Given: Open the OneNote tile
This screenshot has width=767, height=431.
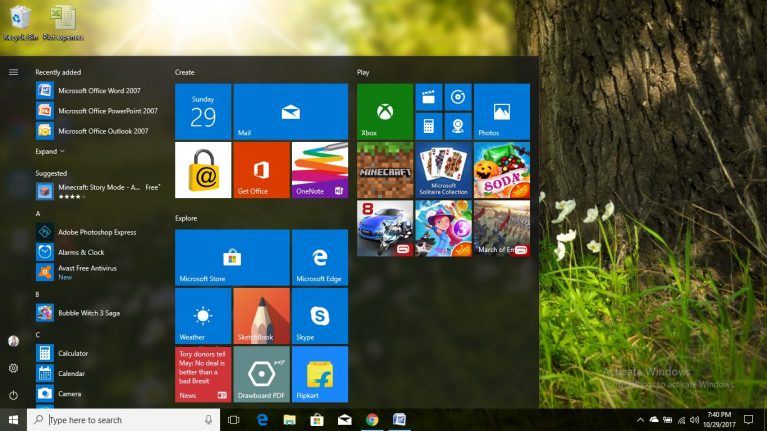Looking at the screenshot, I should [x=320, y=170].
